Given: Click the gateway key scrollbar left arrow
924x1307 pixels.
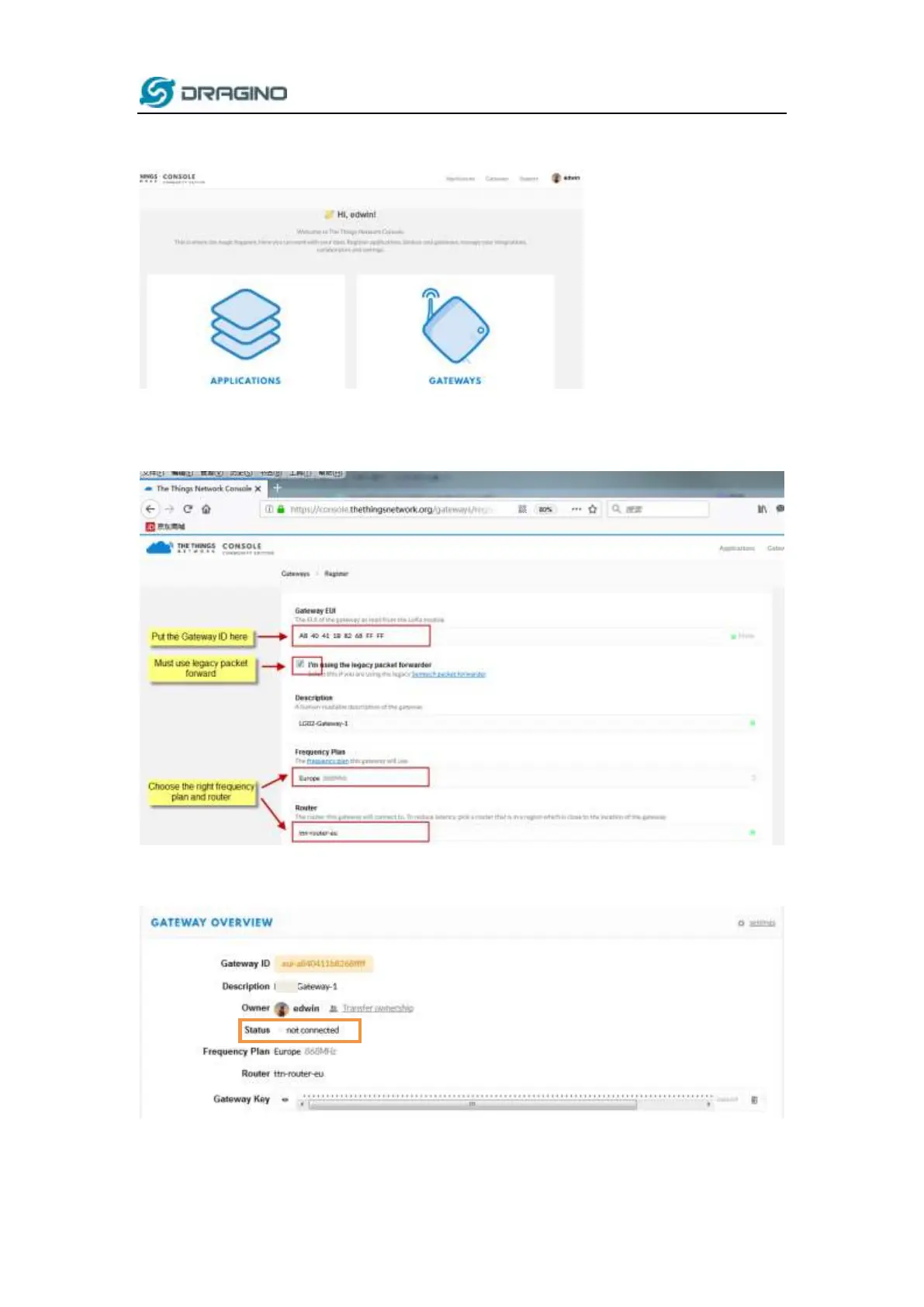Looking at the screenshot, I should coord(303,1104).
